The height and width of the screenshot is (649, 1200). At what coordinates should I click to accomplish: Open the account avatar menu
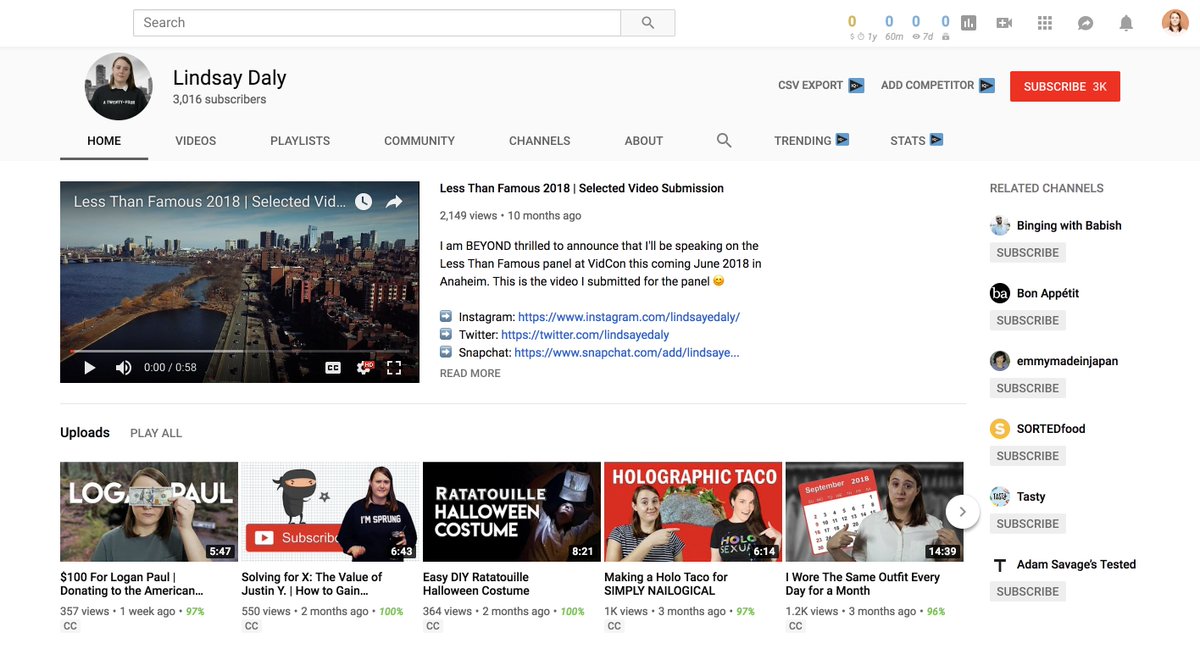[x=1175, y=22]
